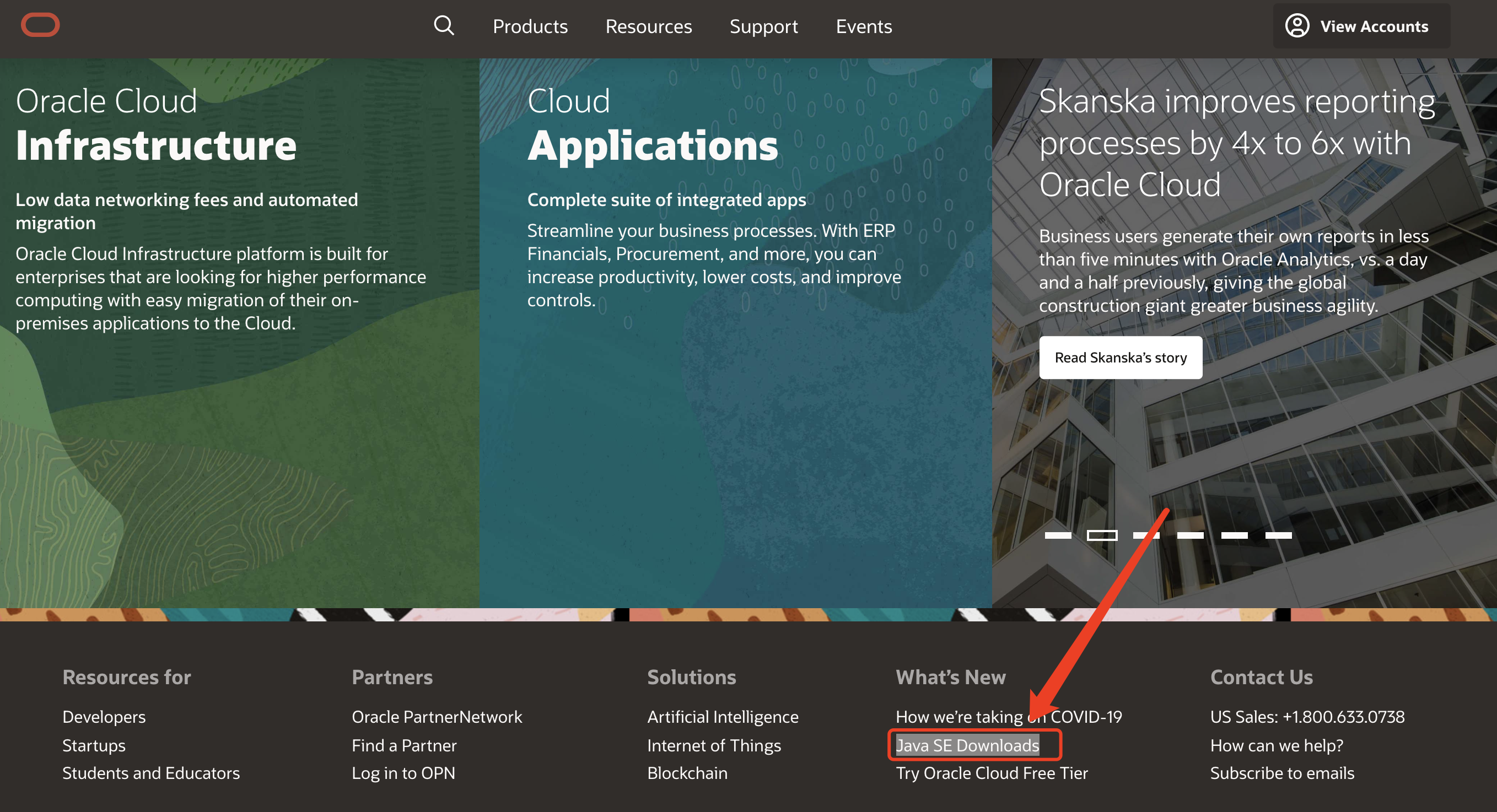Click the 'What's New' footer heading

point(951,677)
